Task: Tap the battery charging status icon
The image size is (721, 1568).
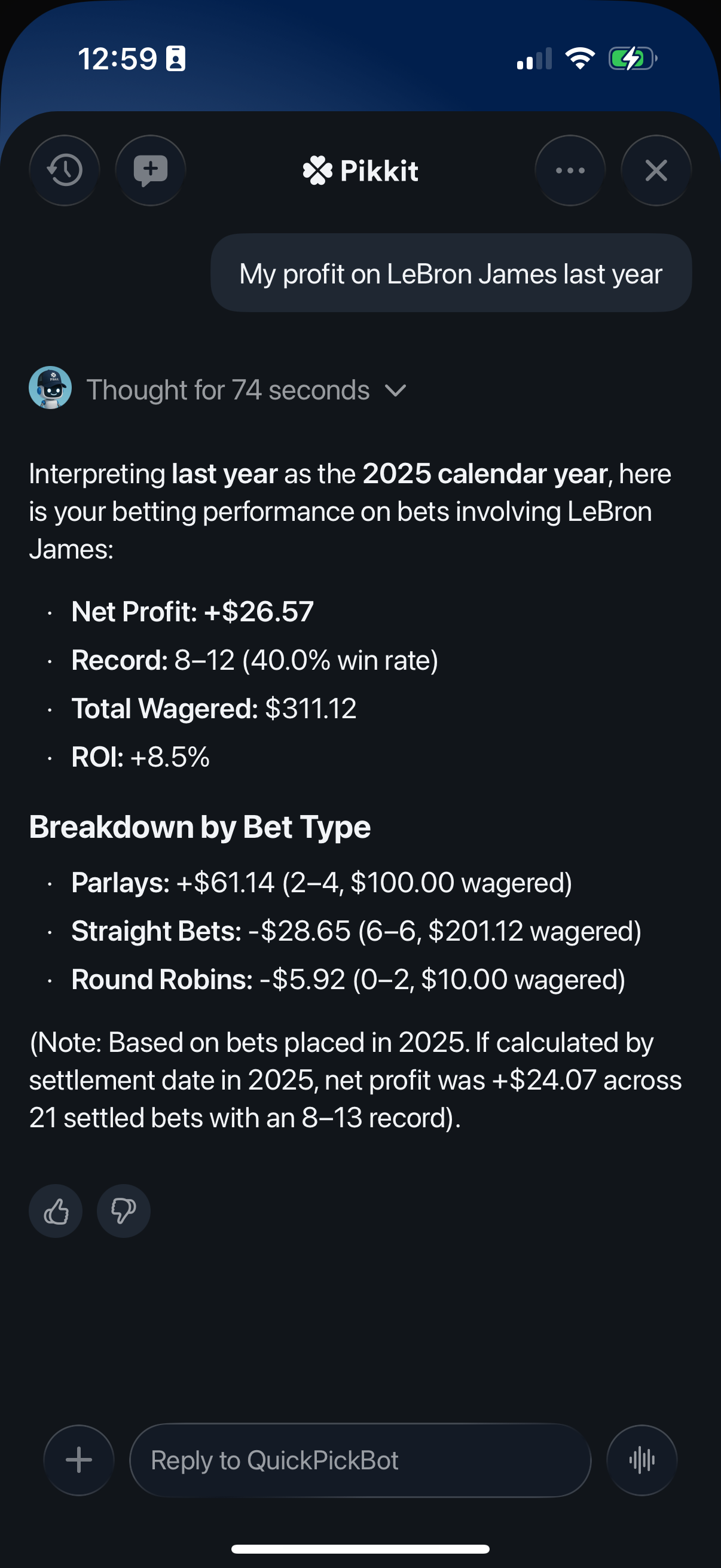Action: 633,59
